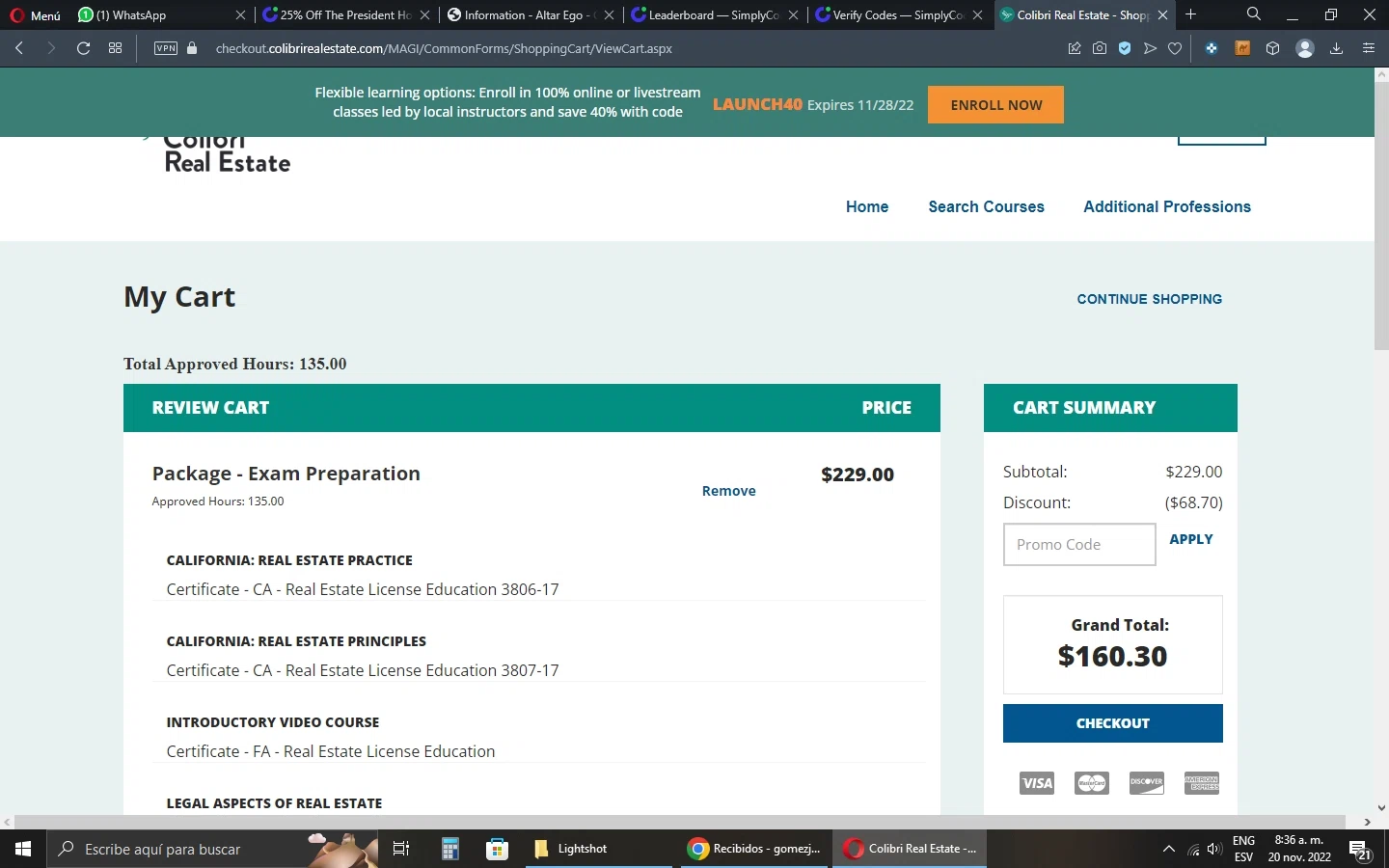
Task: Open the pinboard icon in address bar
Action: [1075, 48]
